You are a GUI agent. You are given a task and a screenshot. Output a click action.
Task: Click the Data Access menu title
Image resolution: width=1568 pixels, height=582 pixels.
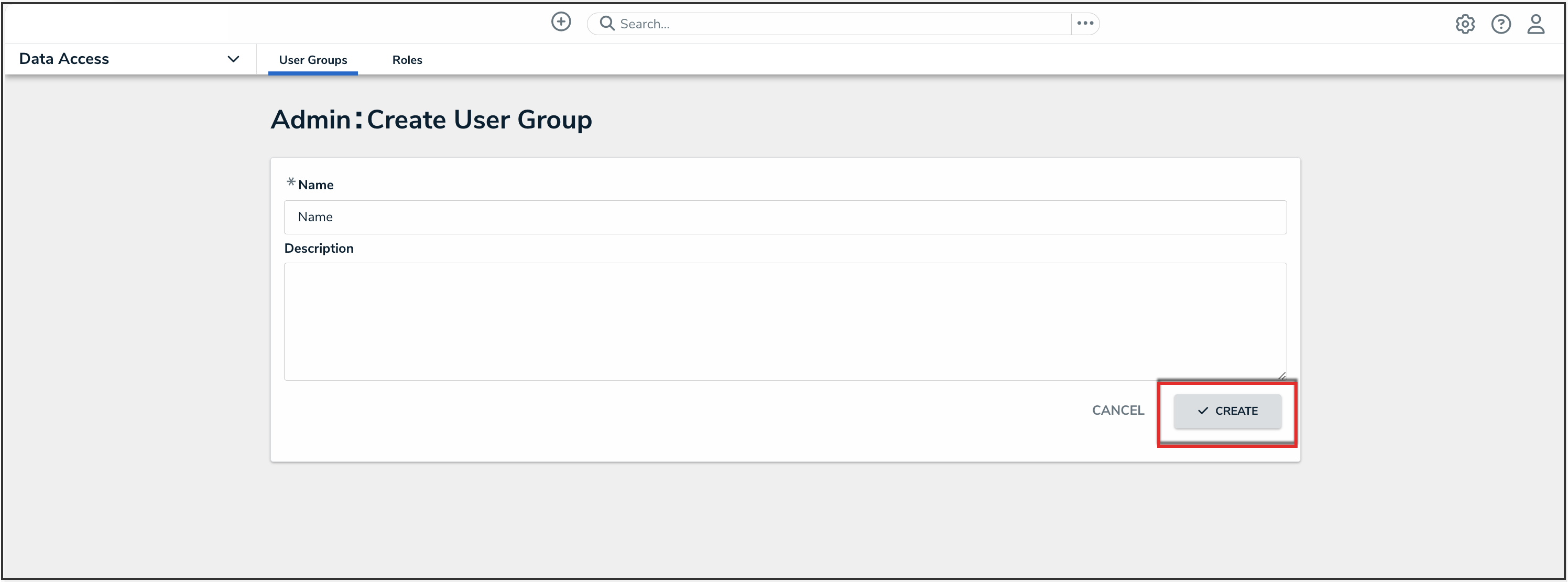pos(64,59)
